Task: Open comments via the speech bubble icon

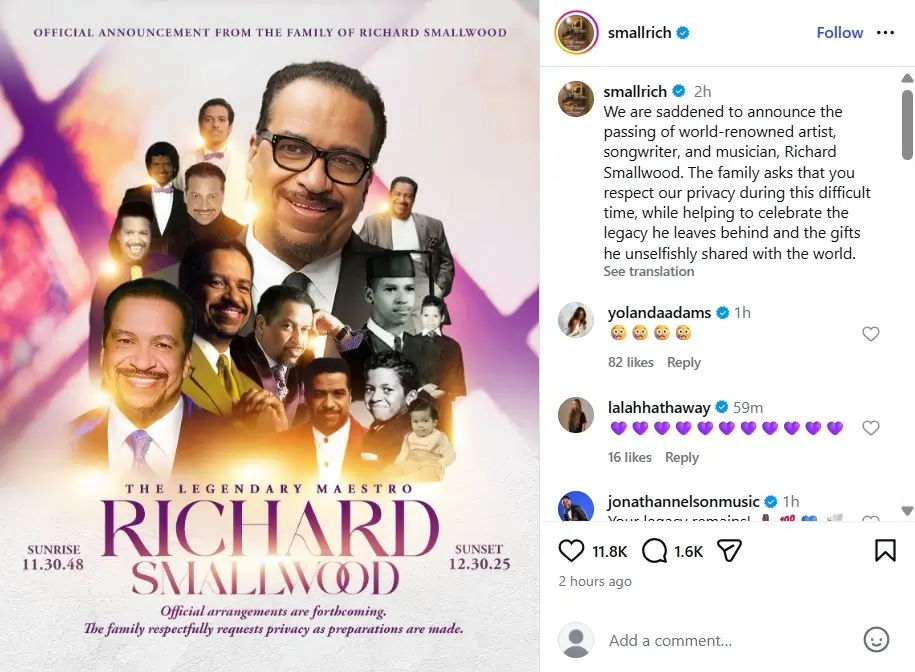Action: pyautogui.click(x=654, y=551)
